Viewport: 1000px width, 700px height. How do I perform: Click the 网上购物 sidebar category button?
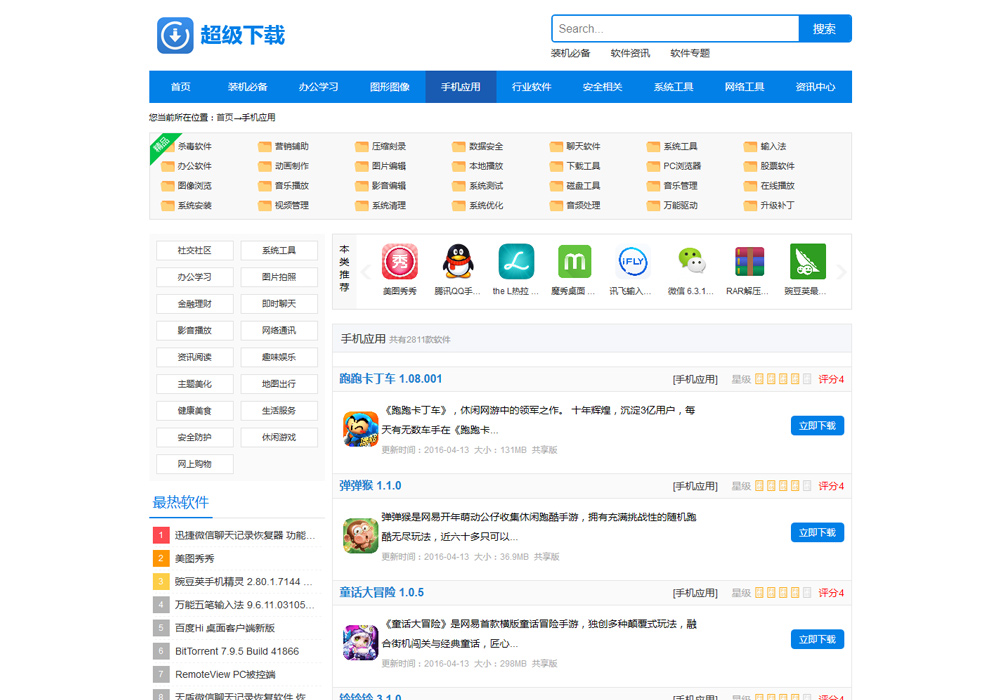point(195,464)
